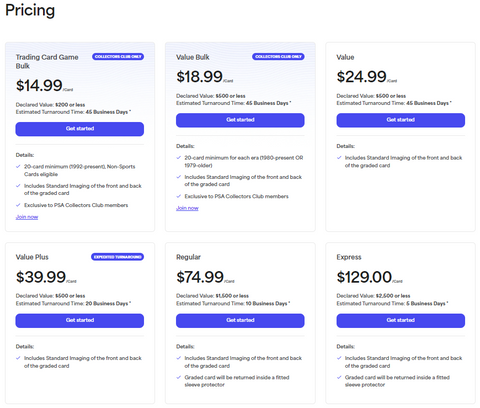Image resolution: width=480 pixels, height=408 pixels.
Task: Click the $14.99 price text
Action: click(39, 85)
